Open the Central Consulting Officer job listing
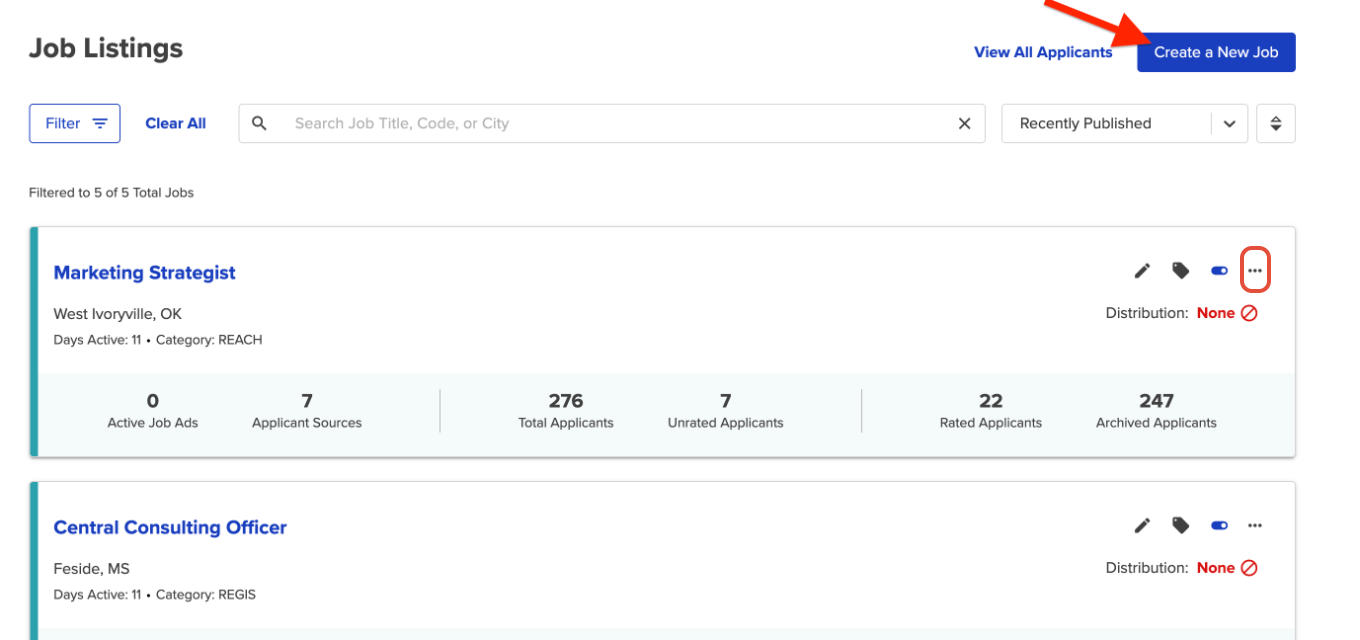The height and width of the screenshot is (640, 1360). [x=170, y=528]
